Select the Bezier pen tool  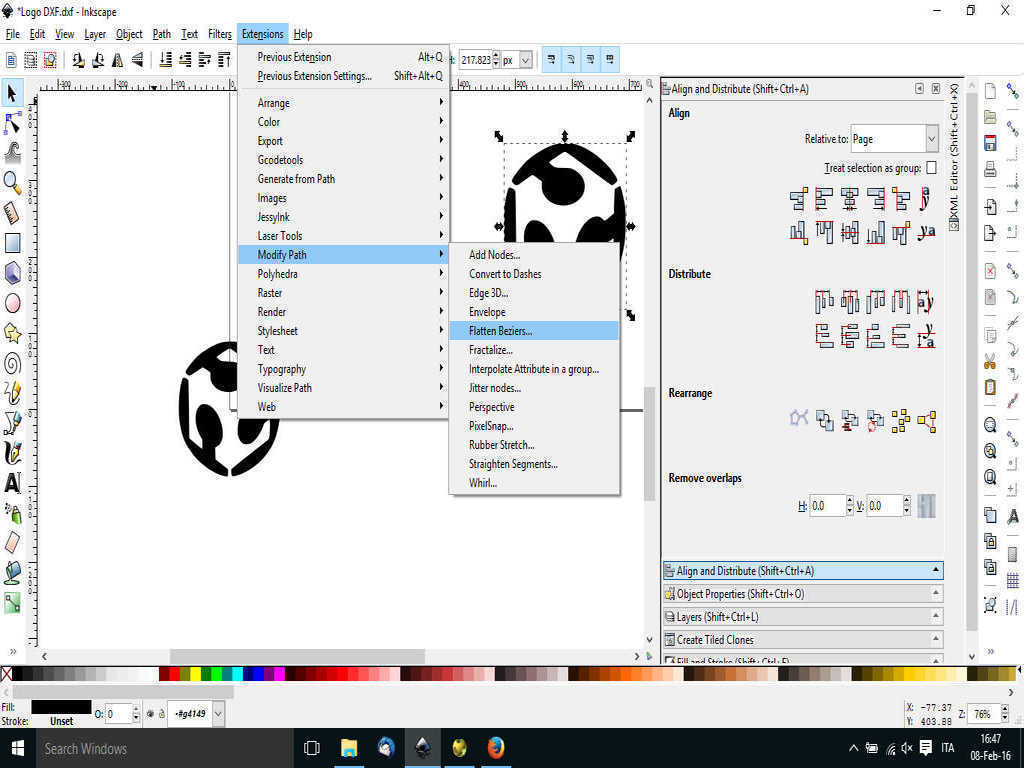pos(12,423)
